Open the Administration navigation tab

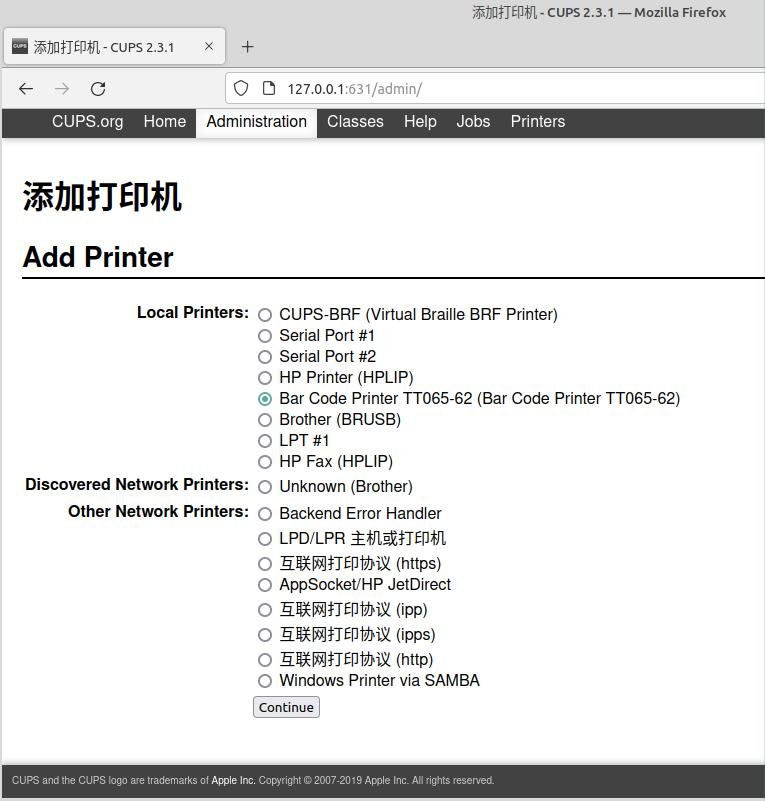(x=256, y=122)
